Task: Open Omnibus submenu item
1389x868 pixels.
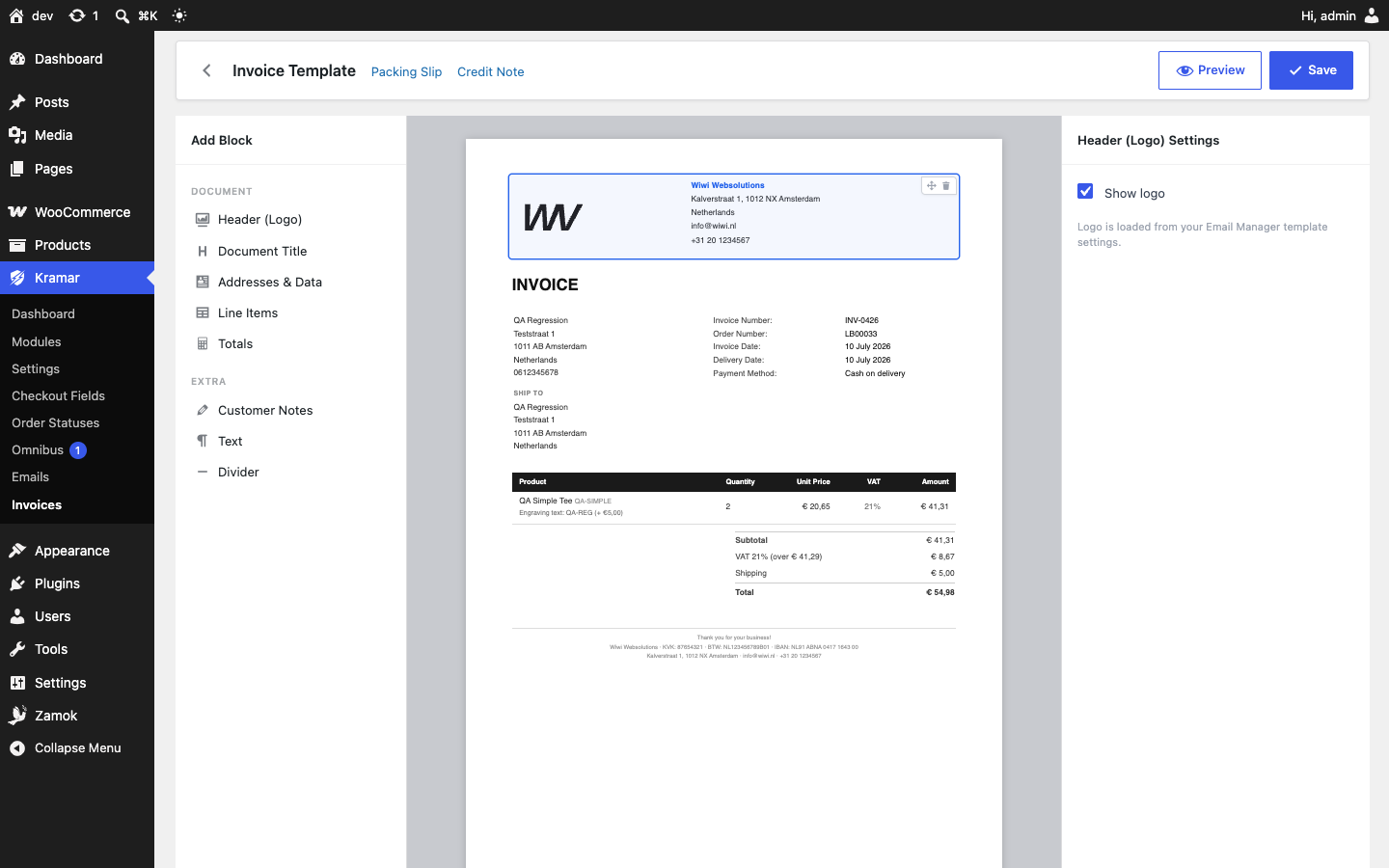Action: coord(38,449)
